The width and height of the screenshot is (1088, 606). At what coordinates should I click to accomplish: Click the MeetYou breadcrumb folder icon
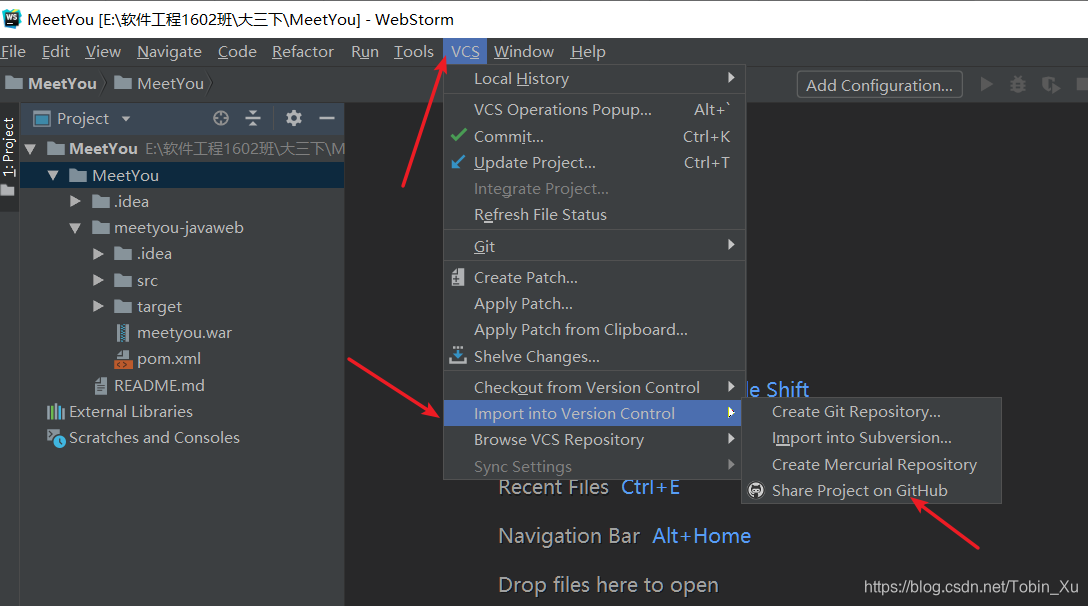click(14, 83)
